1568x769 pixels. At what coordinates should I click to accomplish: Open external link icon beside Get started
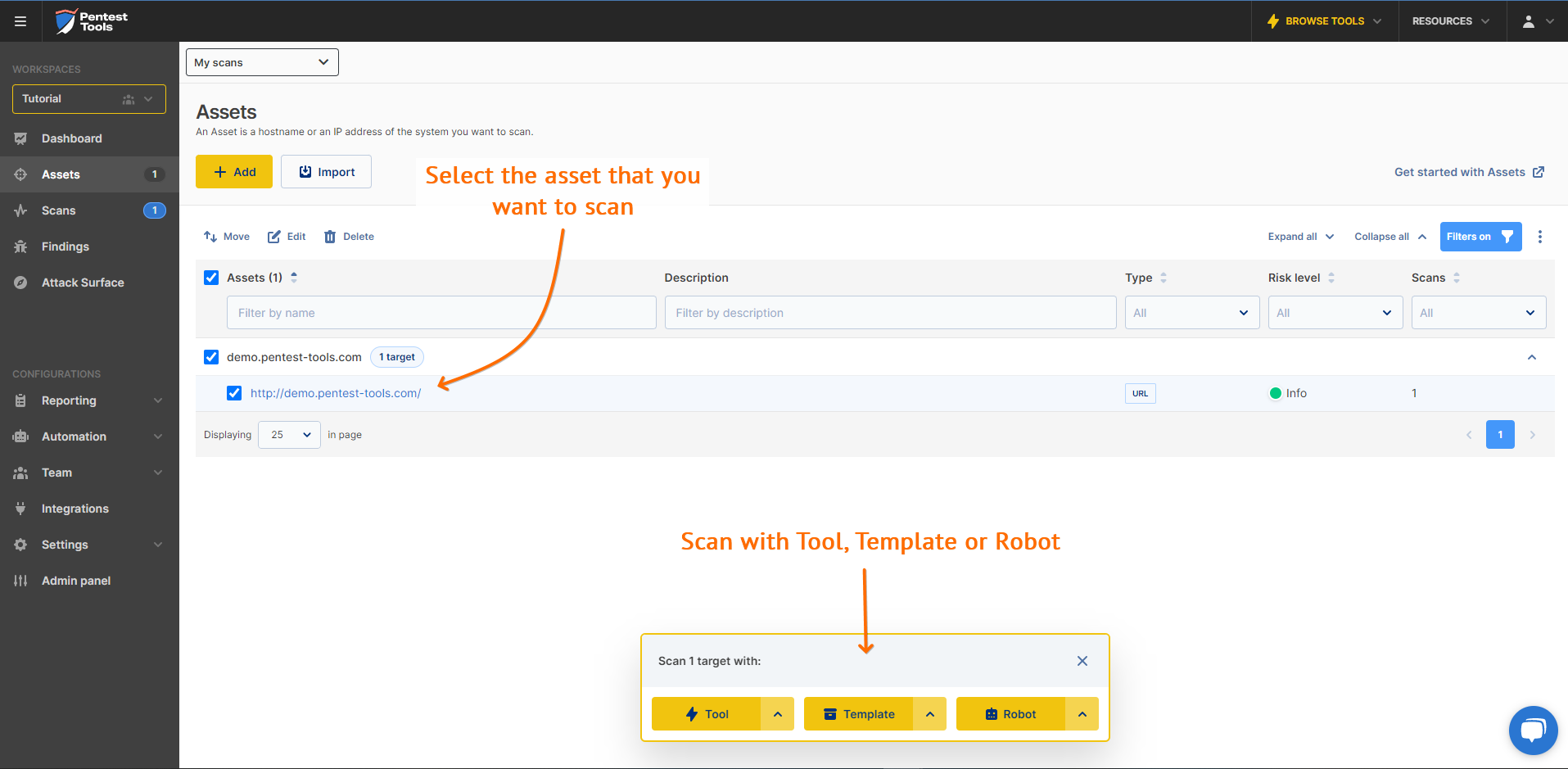pyautogui.click(x=1539, y=172)
